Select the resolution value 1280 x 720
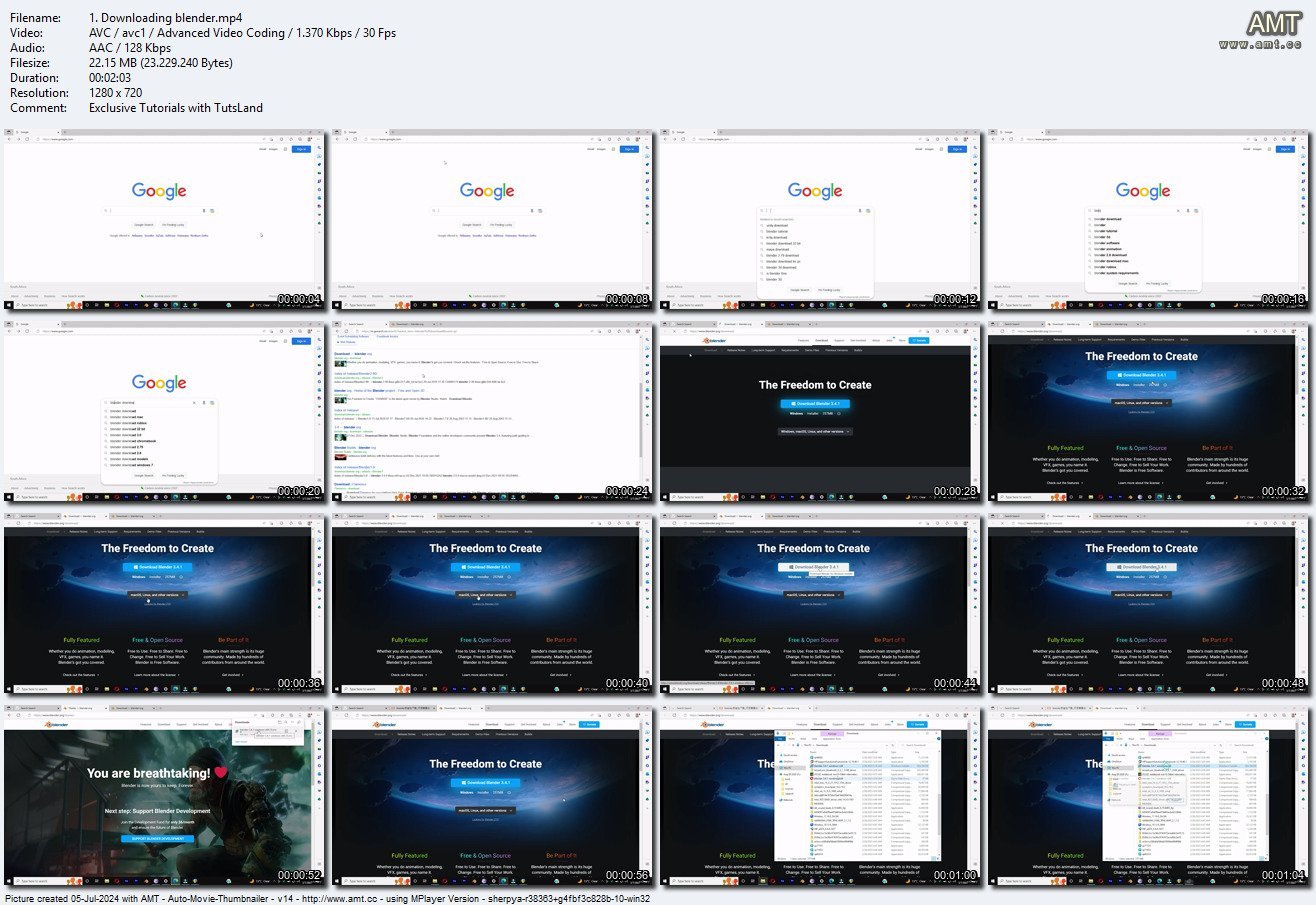Image resolution: width=1316 pixels, height=905 pixels. pos(116,93)
